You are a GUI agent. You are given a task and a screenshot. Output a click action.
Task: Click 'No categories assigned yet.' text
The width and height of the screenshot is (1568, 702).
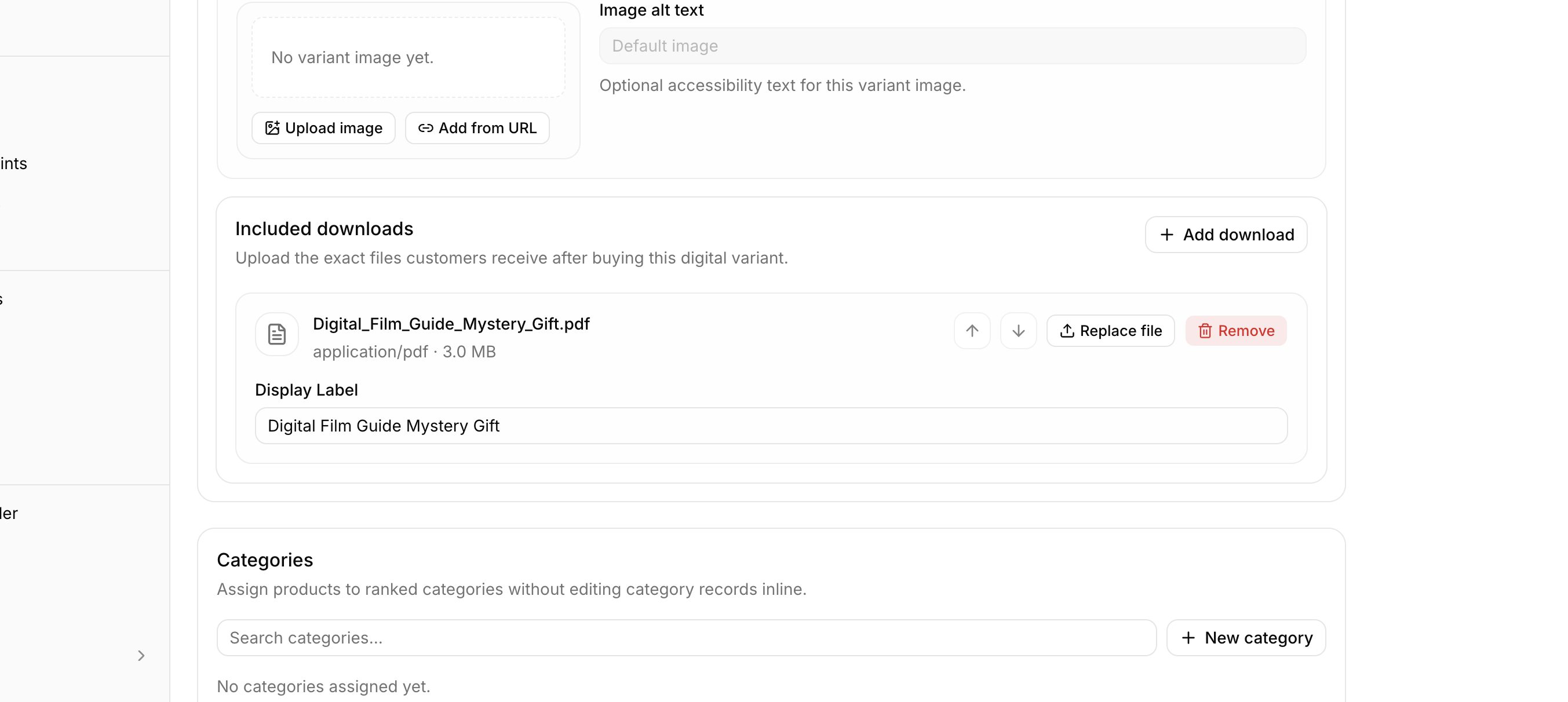pyautogui.click(x=323, y=686)
